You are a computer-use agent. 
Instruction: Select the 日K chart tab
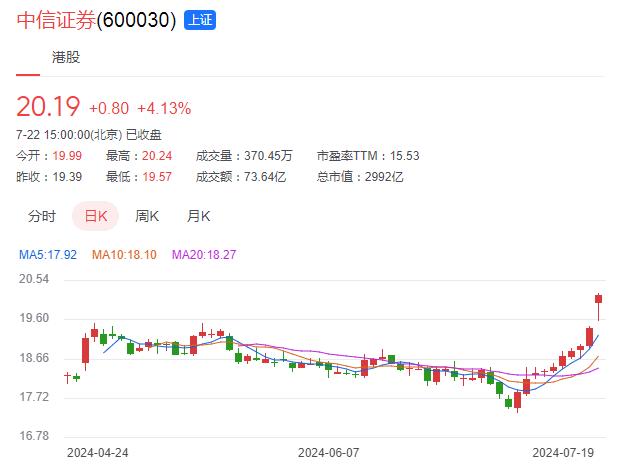96,216
